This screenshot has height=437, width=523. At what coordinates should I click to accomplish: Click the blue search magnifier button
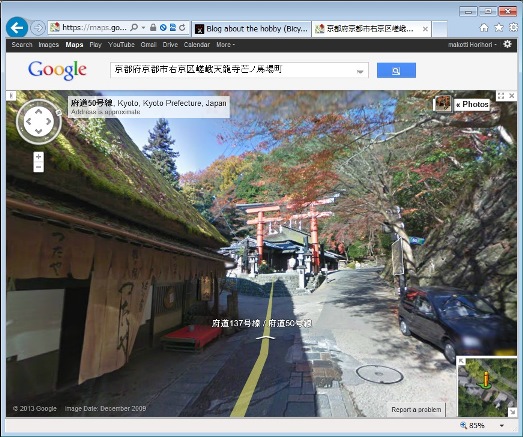pos(396,70)
